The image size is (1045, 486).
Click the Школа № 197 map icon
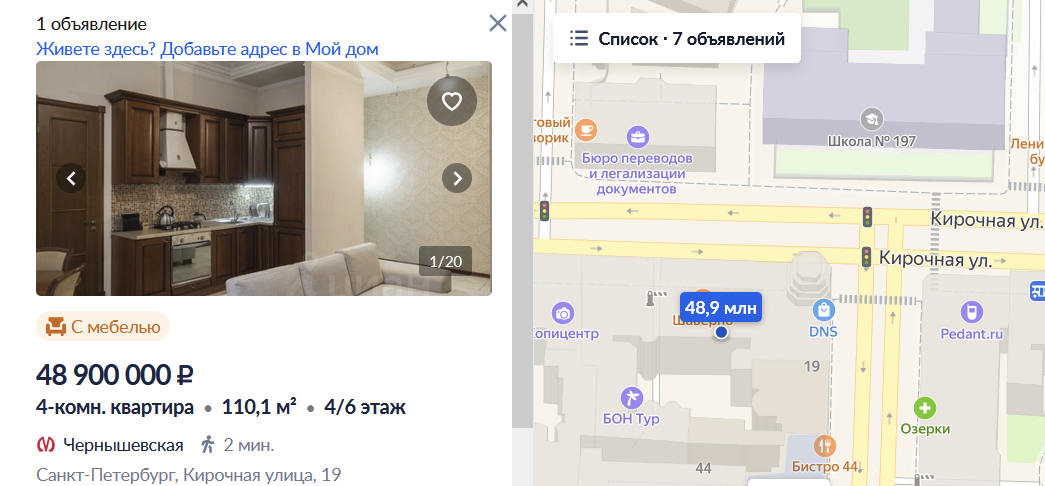871,119
